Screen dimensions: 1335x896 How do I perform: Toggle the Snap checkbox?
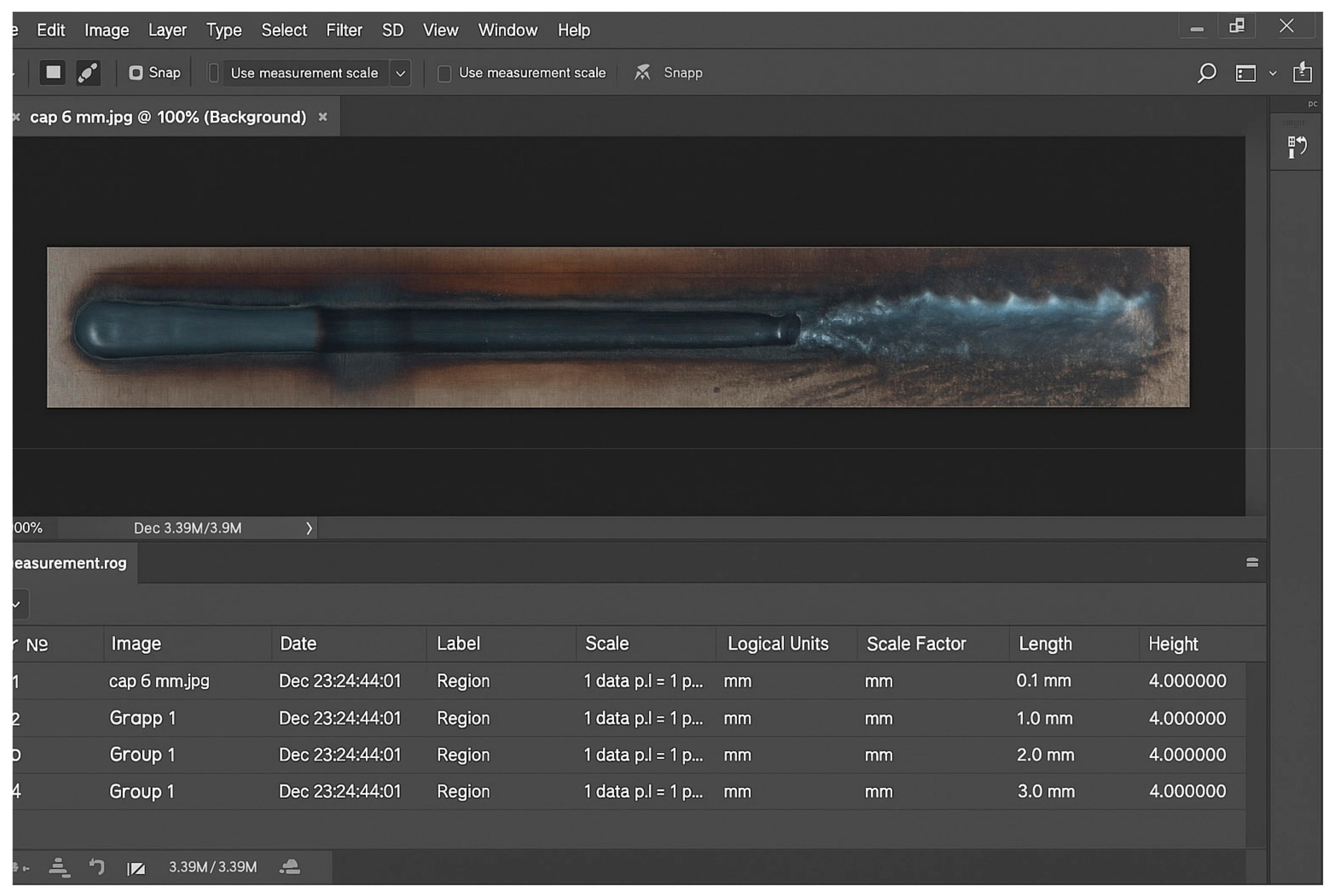[136, 73]
